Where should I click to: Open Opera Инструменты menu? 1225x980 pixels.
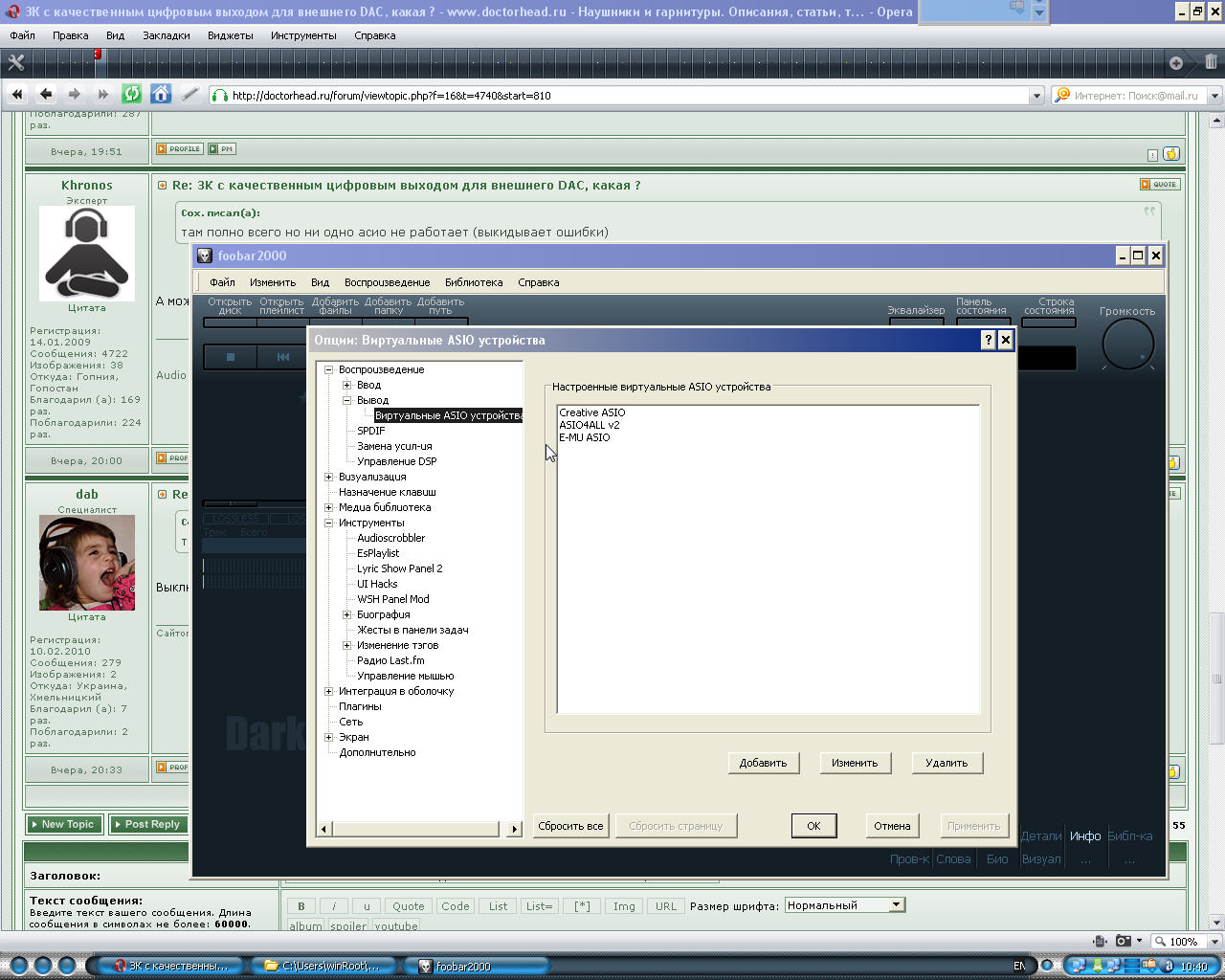[303, 35]
